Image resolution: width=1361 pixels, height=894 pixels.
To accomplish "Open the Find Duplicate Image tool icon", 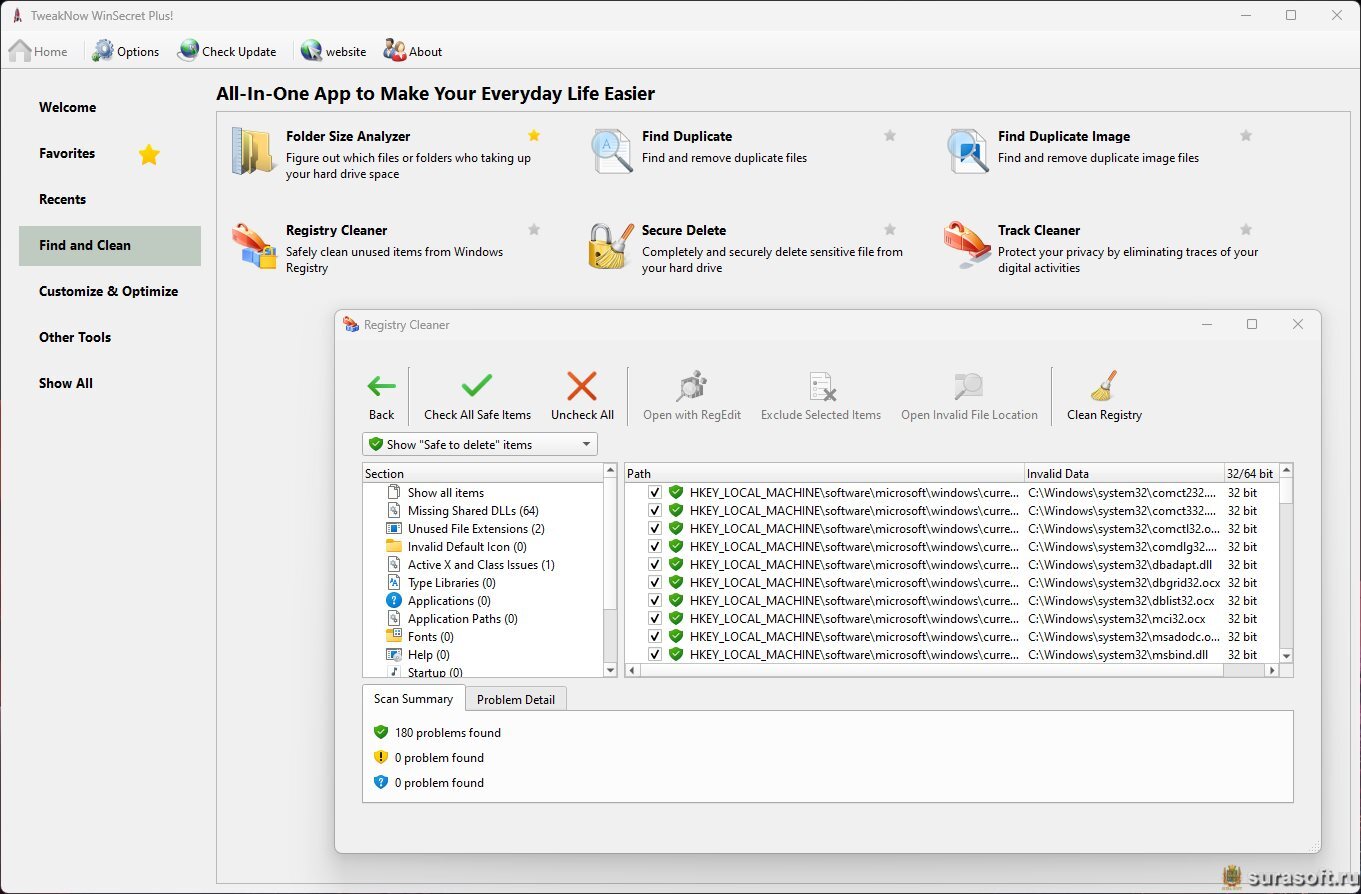I will point(967,152).
